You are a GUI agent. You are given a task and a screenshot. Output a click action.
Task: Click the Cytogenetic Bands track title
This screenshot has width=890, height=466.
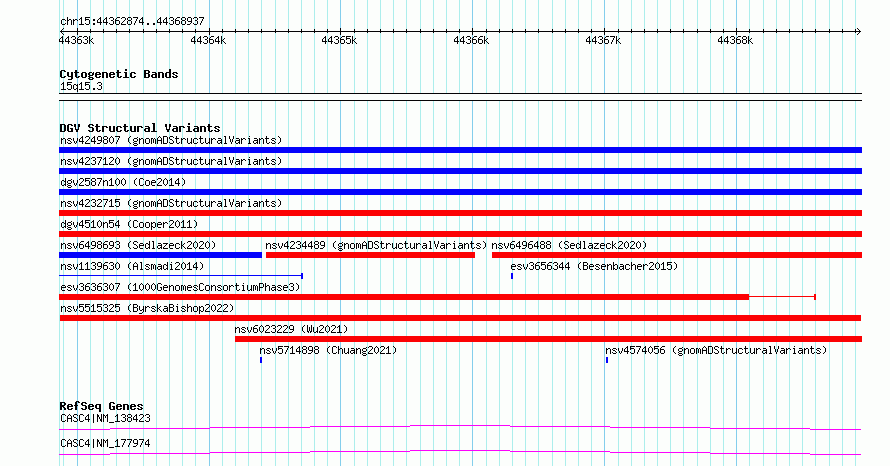(119, 74)
